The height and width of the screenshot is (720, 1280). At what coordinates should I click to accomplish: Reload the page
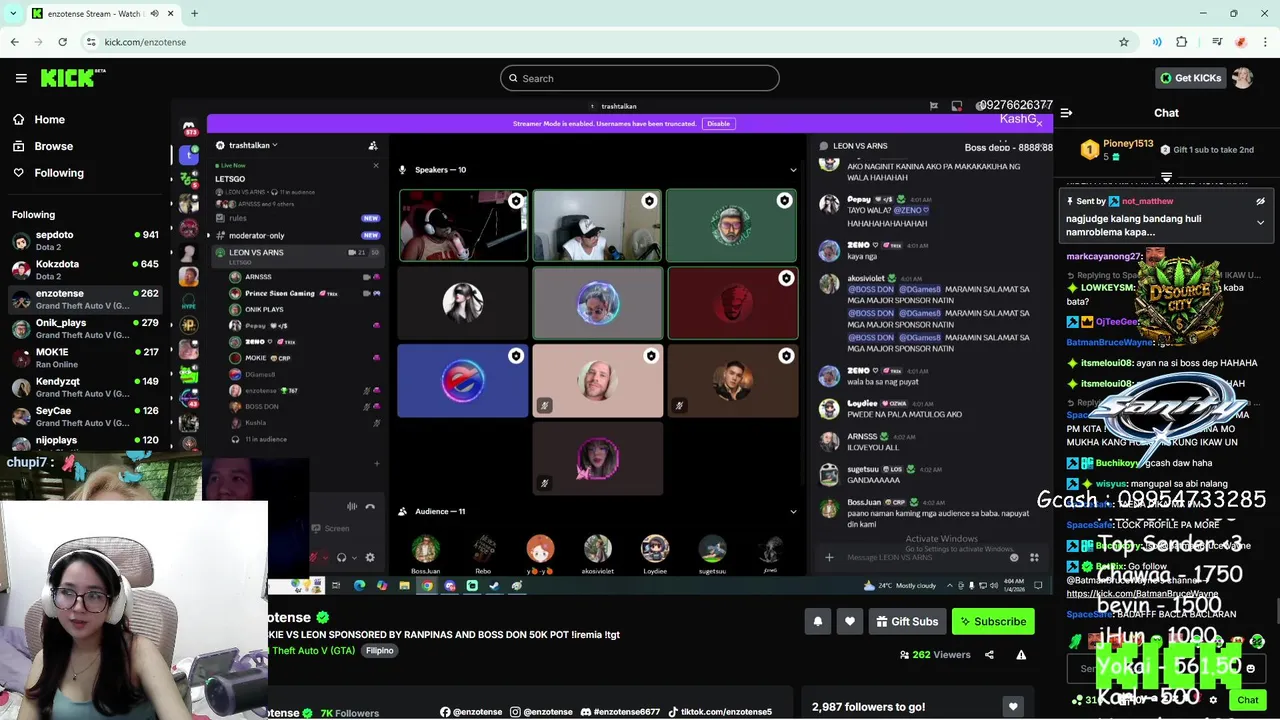pos(62,42)
